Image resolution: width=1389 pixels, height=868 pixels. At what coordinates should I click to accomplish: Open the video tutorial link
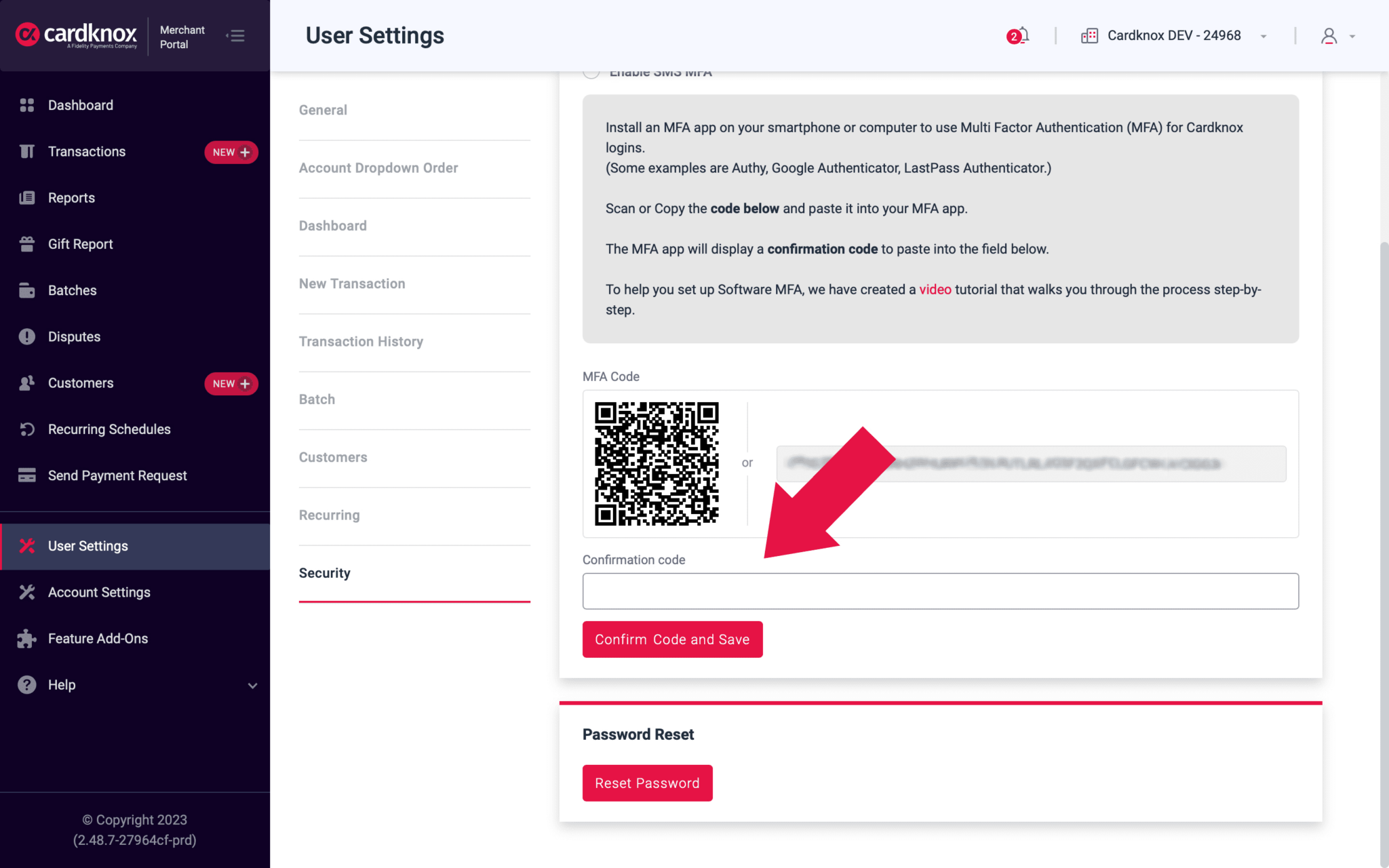(935, 290)
